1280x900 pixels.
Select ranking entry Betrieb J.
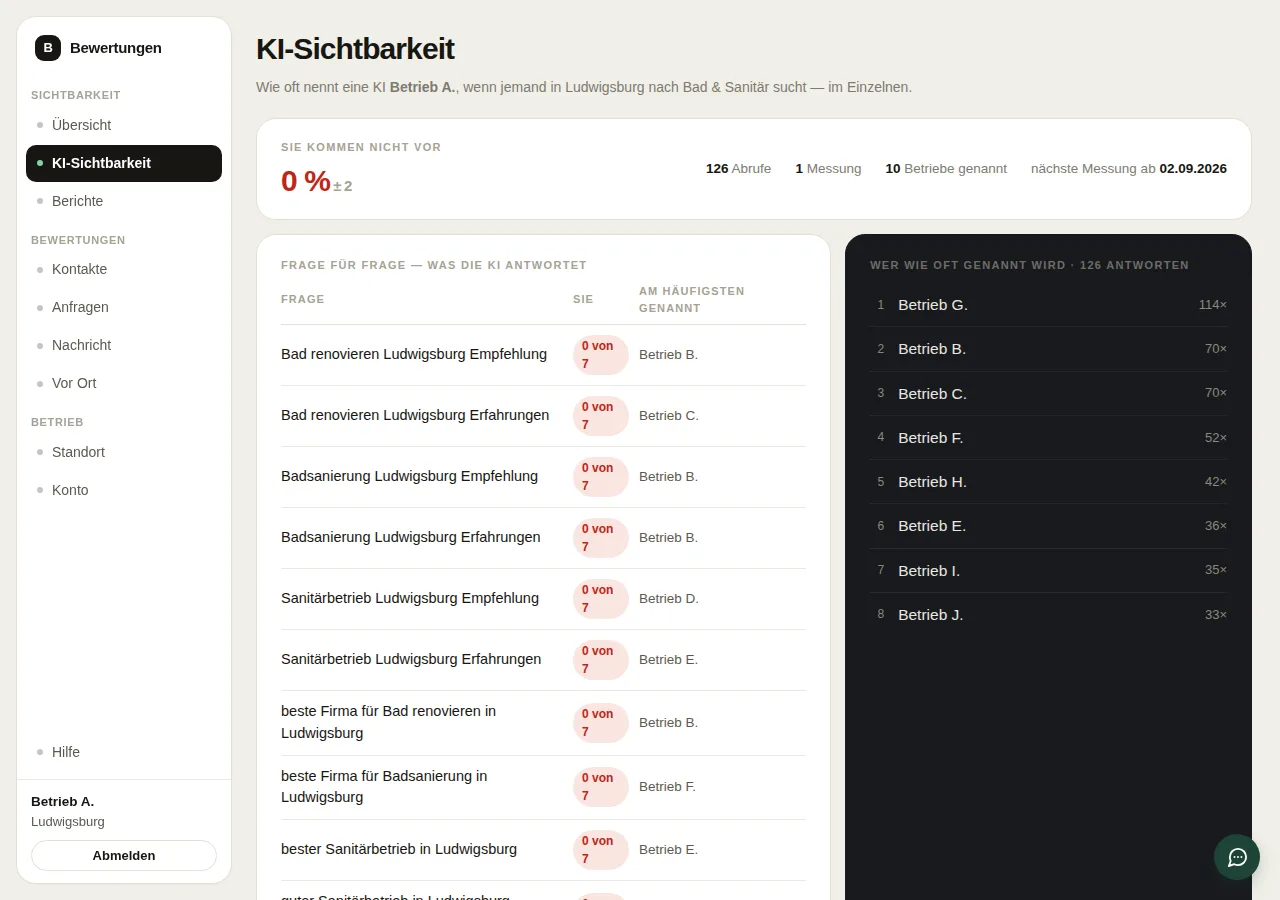(x=1048, y=615)
